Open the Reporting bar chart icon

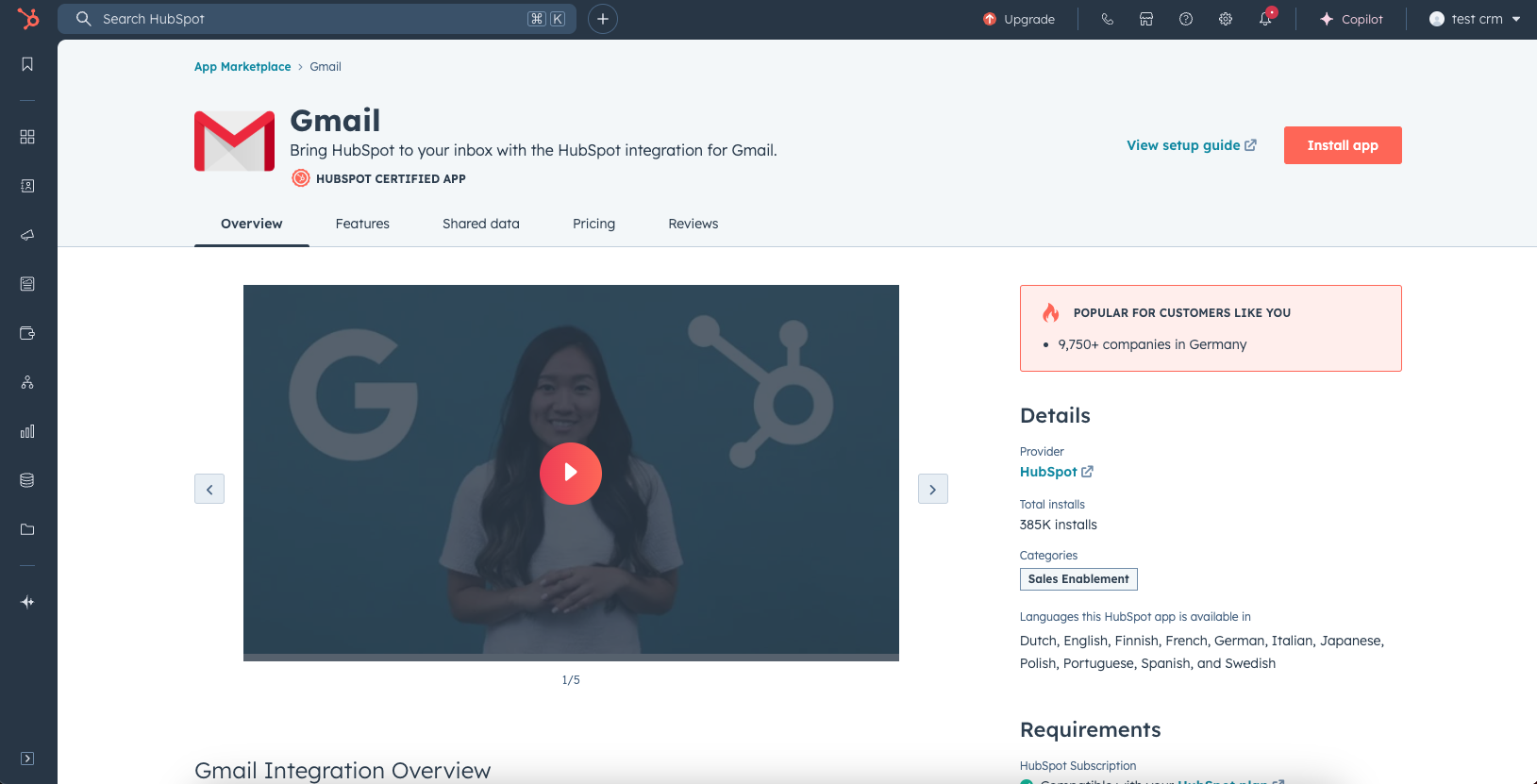coord(27,431)
